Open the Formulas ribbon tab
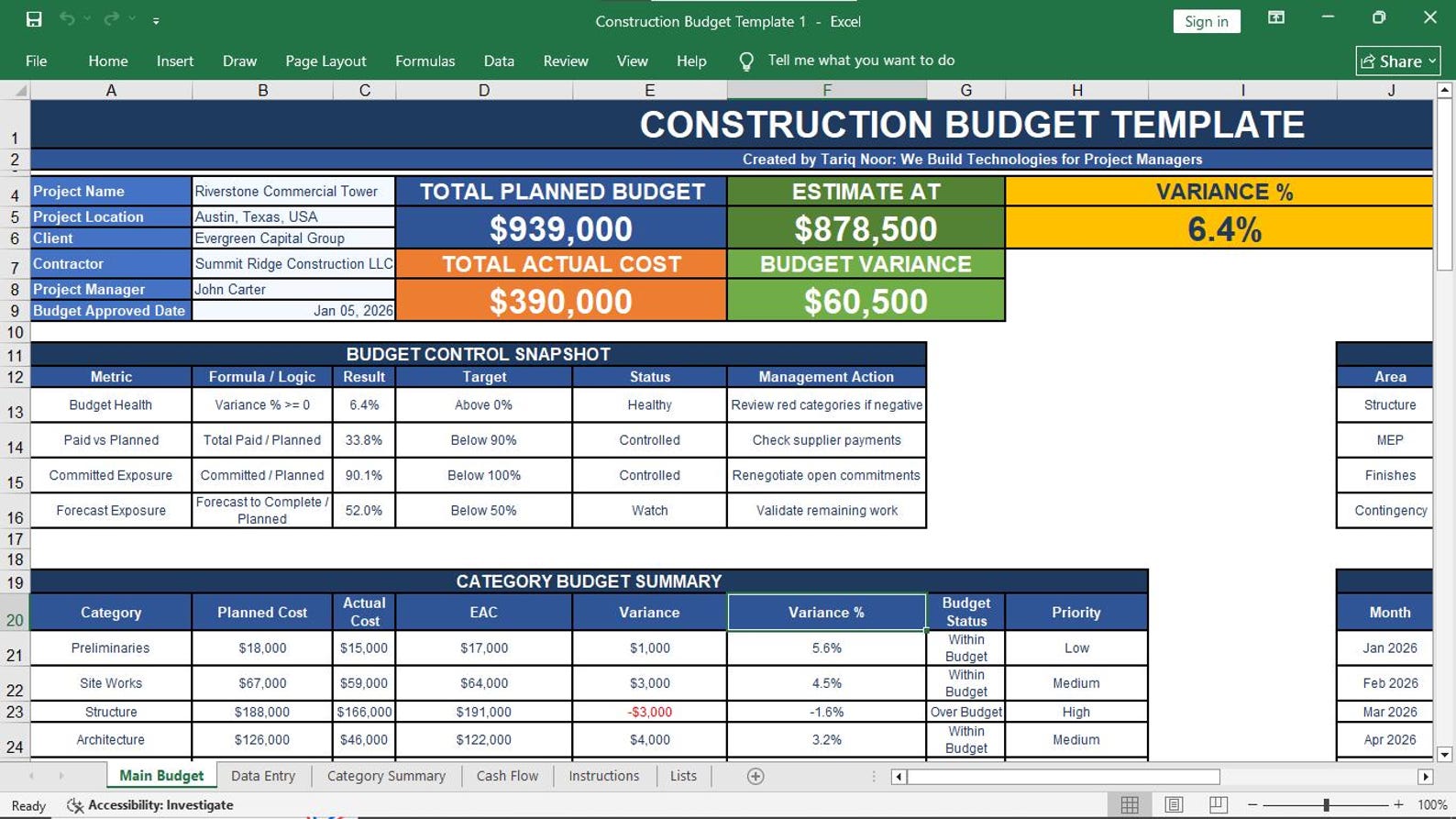 click(425, 61)
